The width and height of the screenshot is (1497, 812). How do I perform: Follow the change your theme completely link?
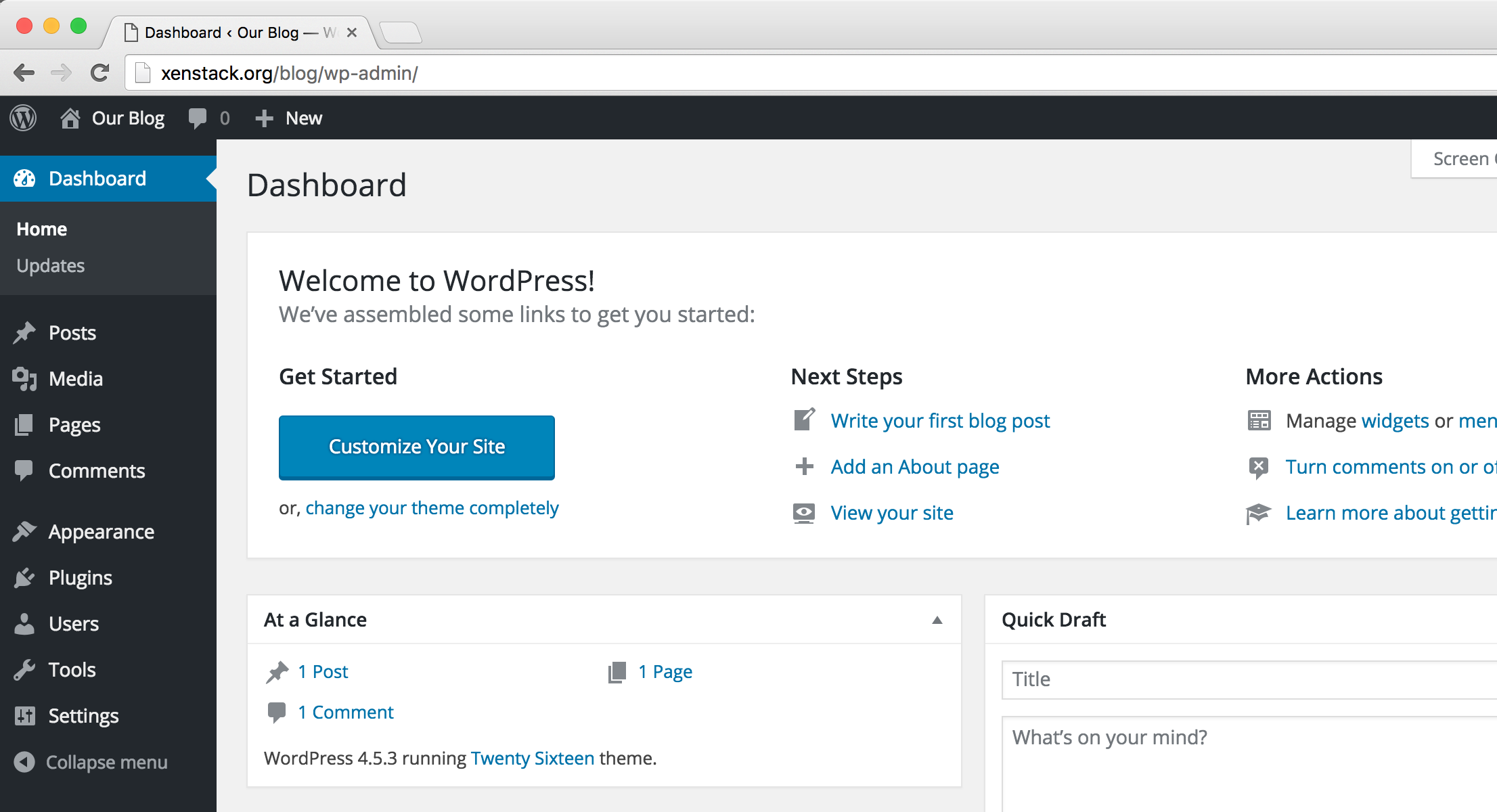click(432, 507)
